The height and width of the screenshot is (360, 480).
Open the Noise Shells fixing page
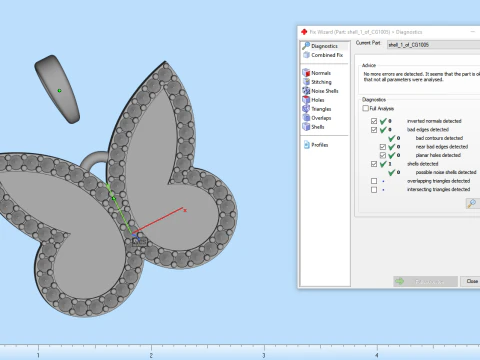pyautogui.click(x=320, y=91)
